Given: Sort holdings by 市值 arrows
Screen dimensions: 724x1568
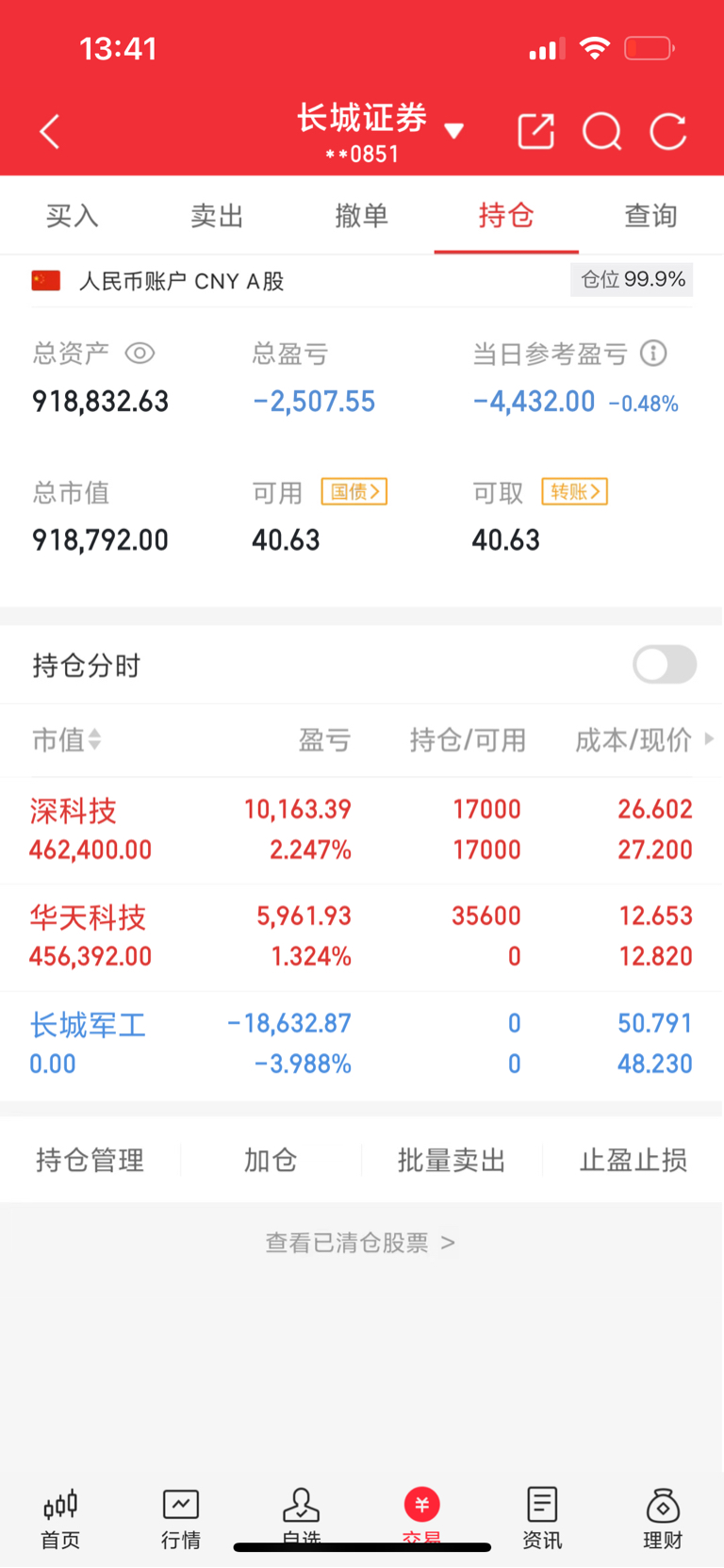Looking at the screenshot, I should pos(94,740).
